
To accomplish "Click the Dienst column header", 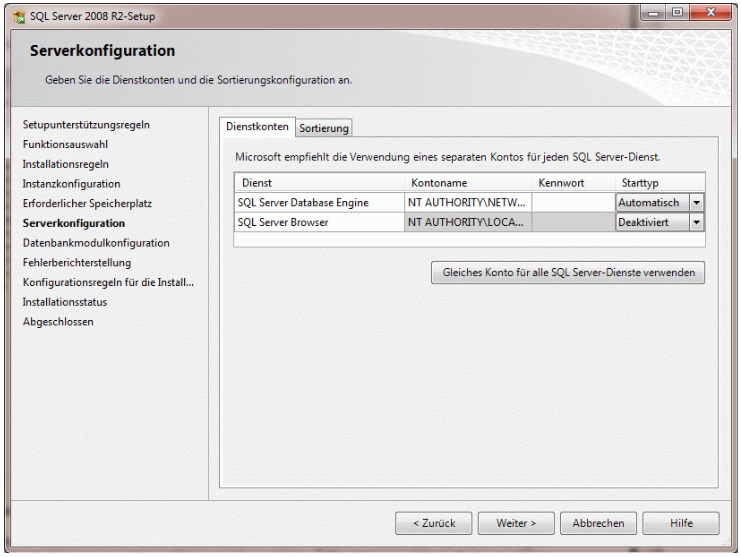I will 319,183.
